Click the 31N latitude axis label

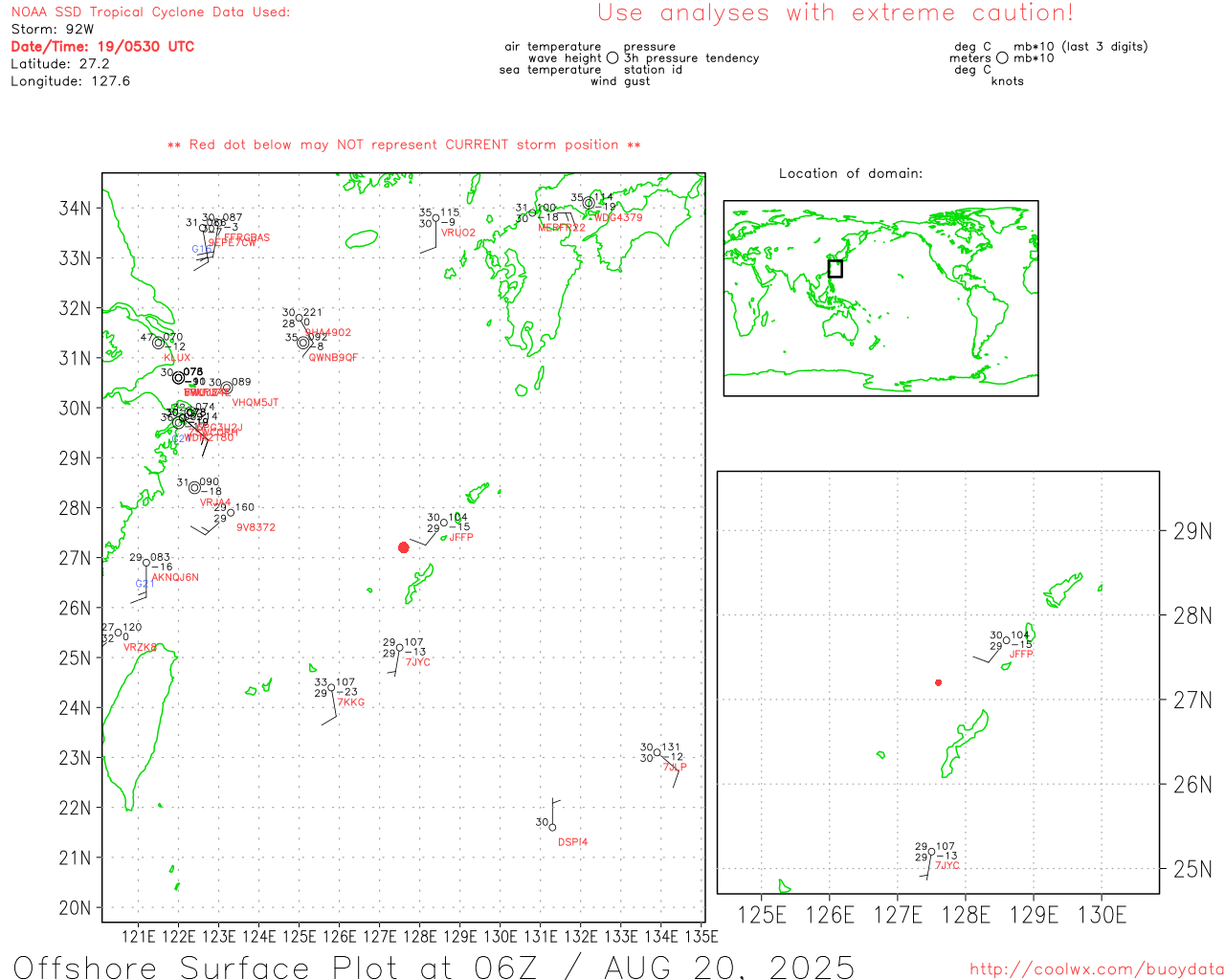point(75,358)
